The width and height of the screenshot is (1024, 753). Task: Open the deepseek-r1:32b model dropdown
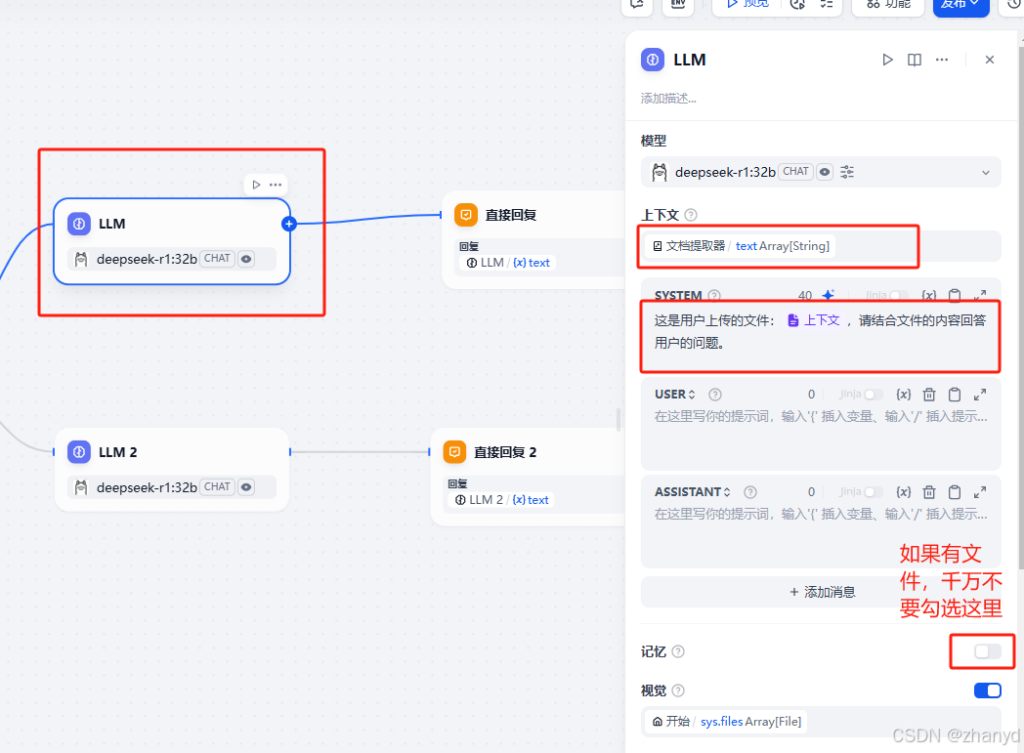tap(820, 172)
